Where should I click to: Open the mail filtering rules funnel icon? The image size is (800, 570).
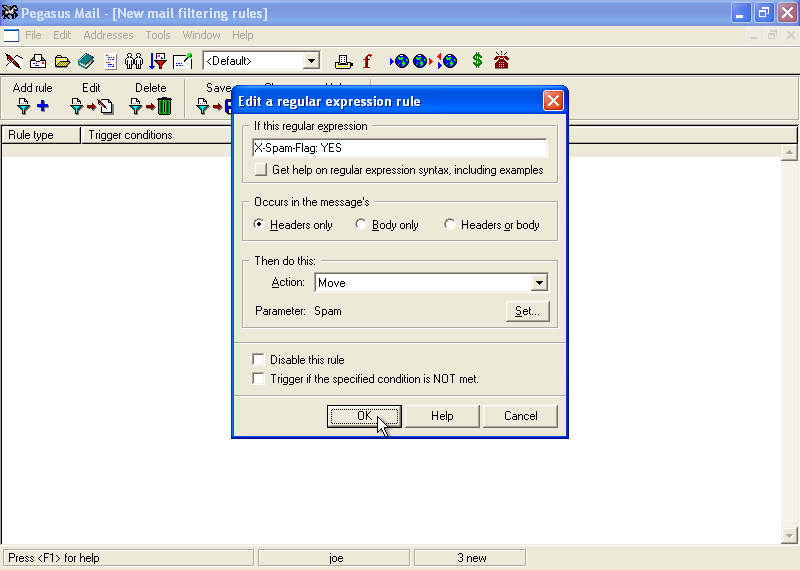(x=158, y=61)
